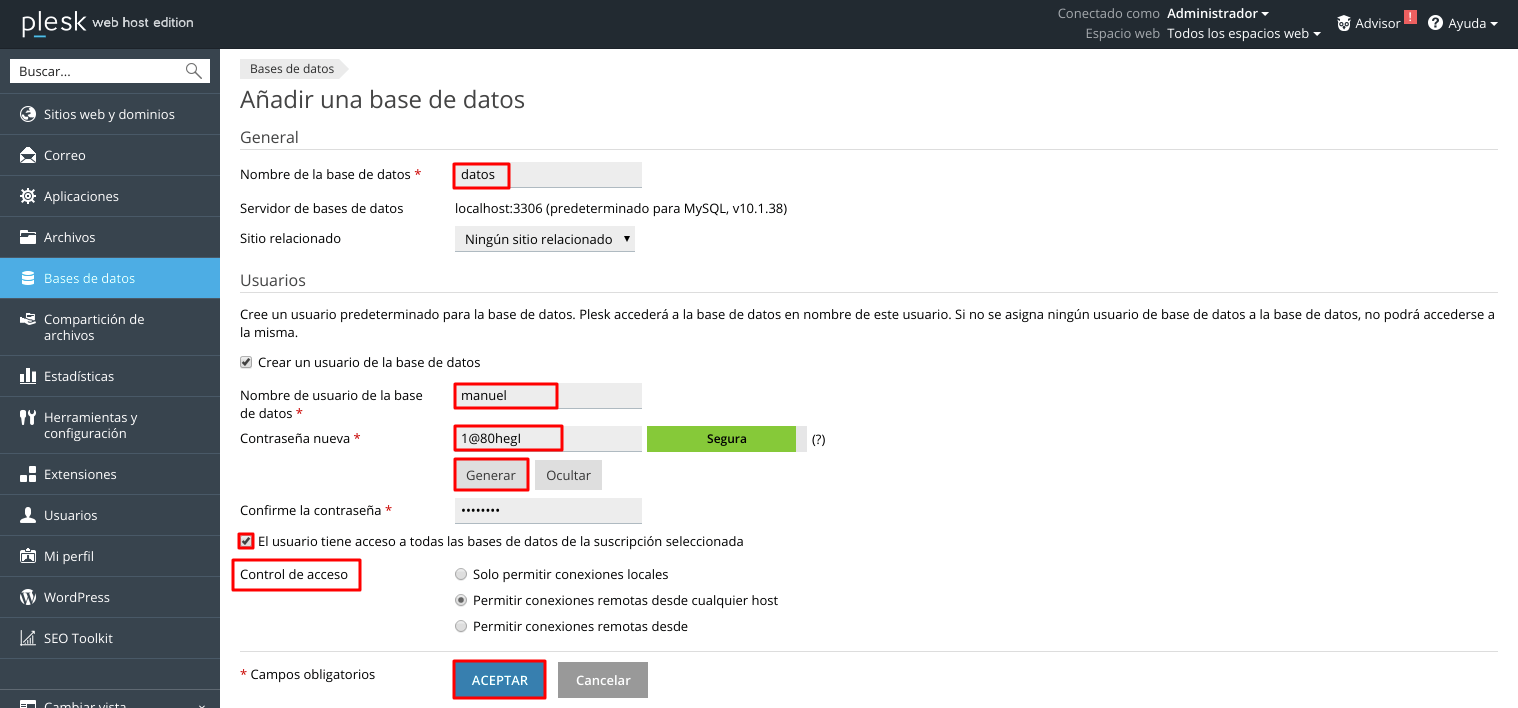Image resolution: width=1518 pixels, height=708 pixels.
Task: Open the Ningún sitio relacionado dropdown
Action: pos(544,239)
